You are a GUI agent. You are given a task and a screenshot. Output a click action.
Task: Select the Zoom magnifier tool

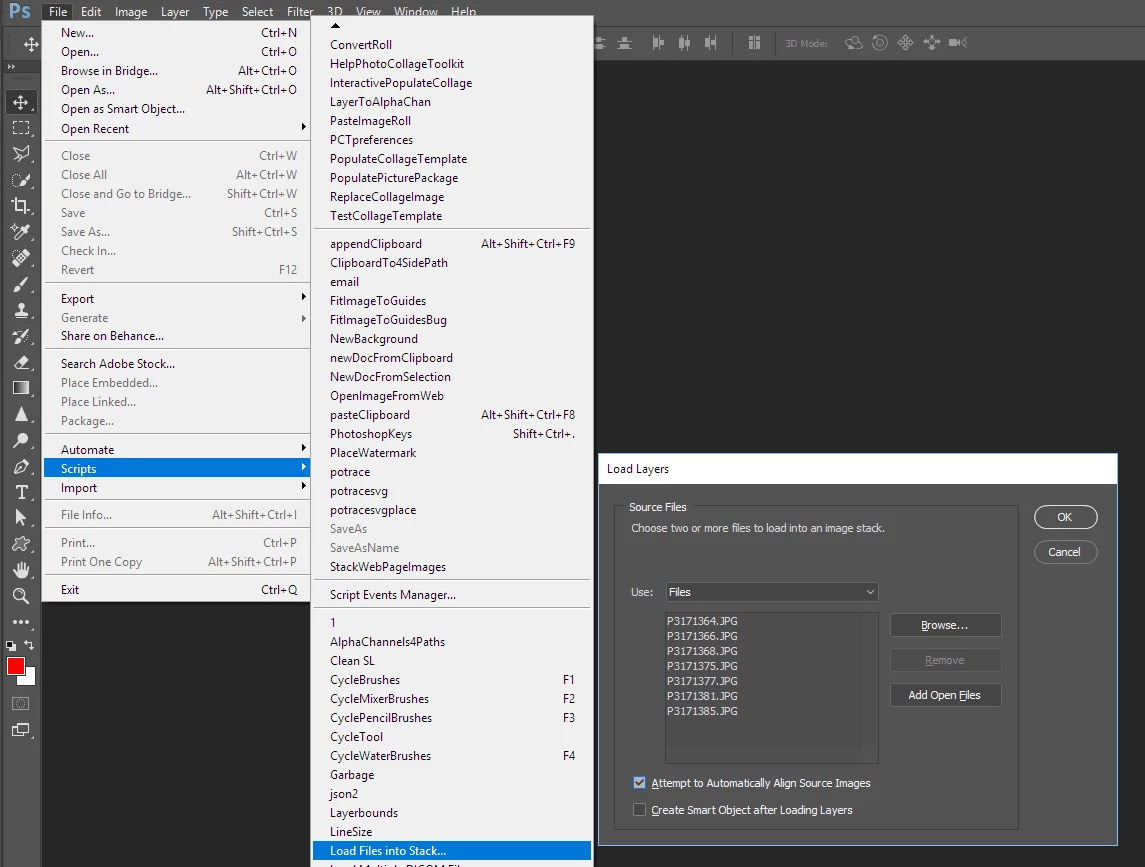[x=21, y=596]
